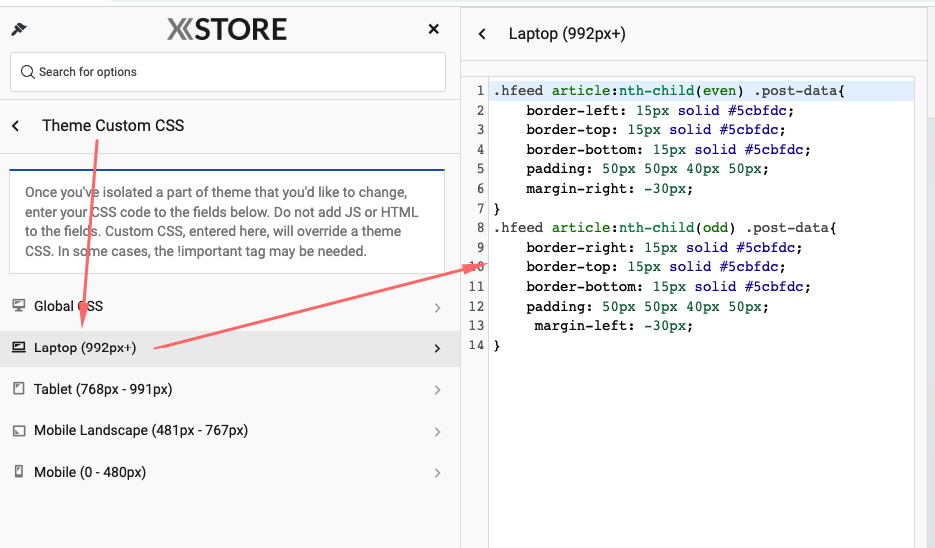Focus the Search for options field
Image resolution: width=935 pixels, height=548 pixels.
coord(228,72)
